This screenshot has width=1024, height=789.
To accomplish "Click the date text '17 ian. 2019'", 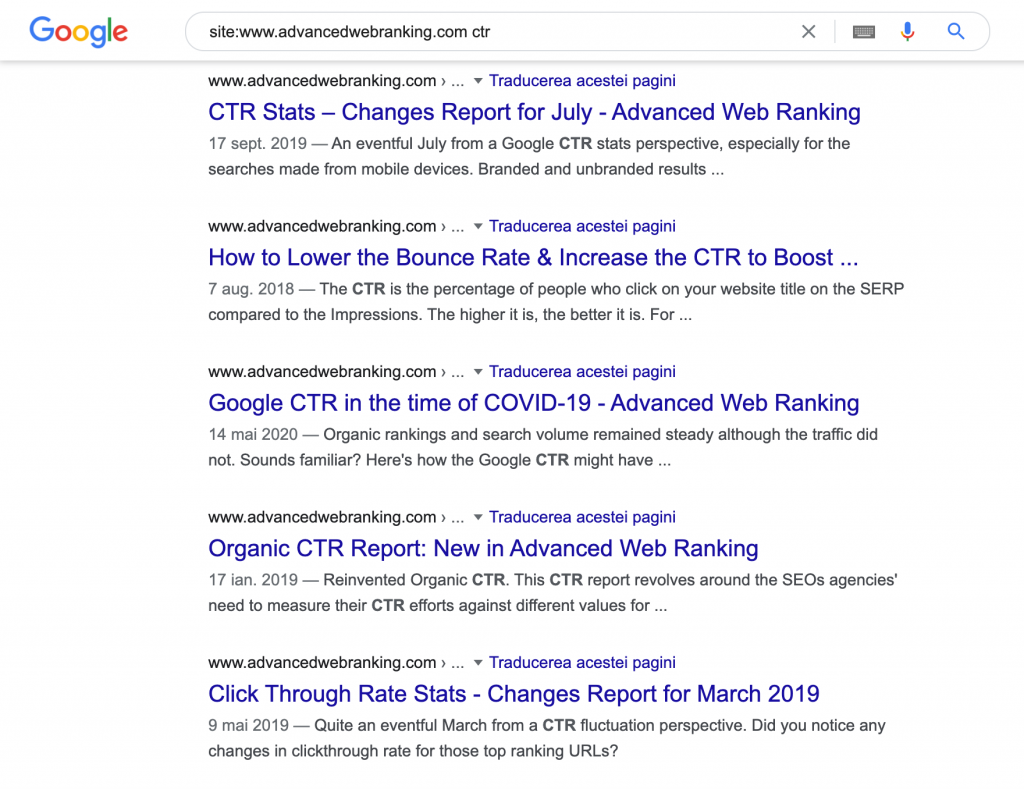I will [x=253, y=580].
